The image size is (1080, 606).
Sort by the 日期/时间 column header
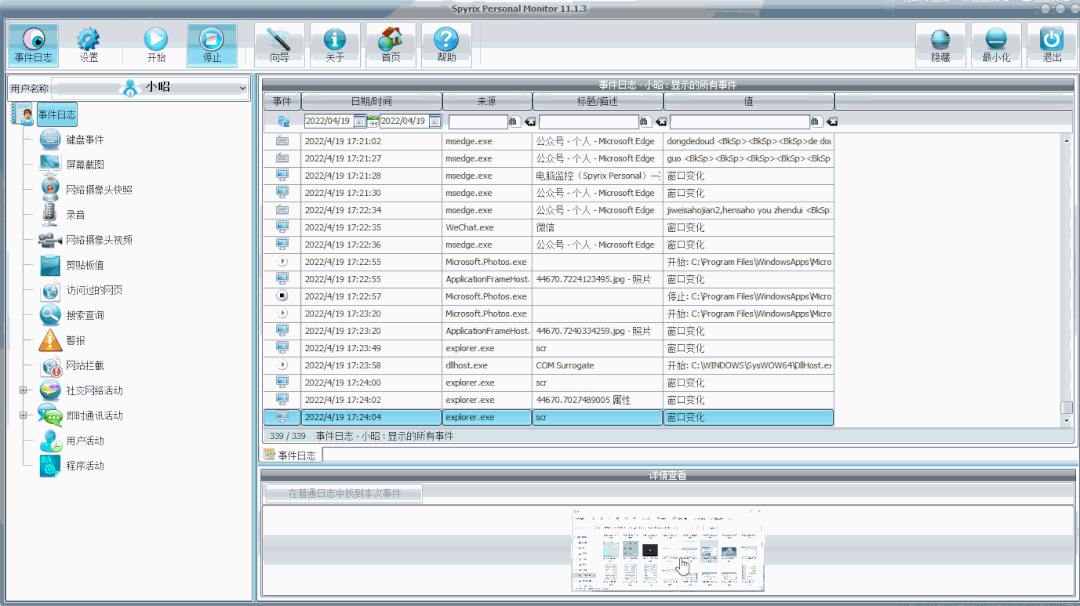(372, 102)
